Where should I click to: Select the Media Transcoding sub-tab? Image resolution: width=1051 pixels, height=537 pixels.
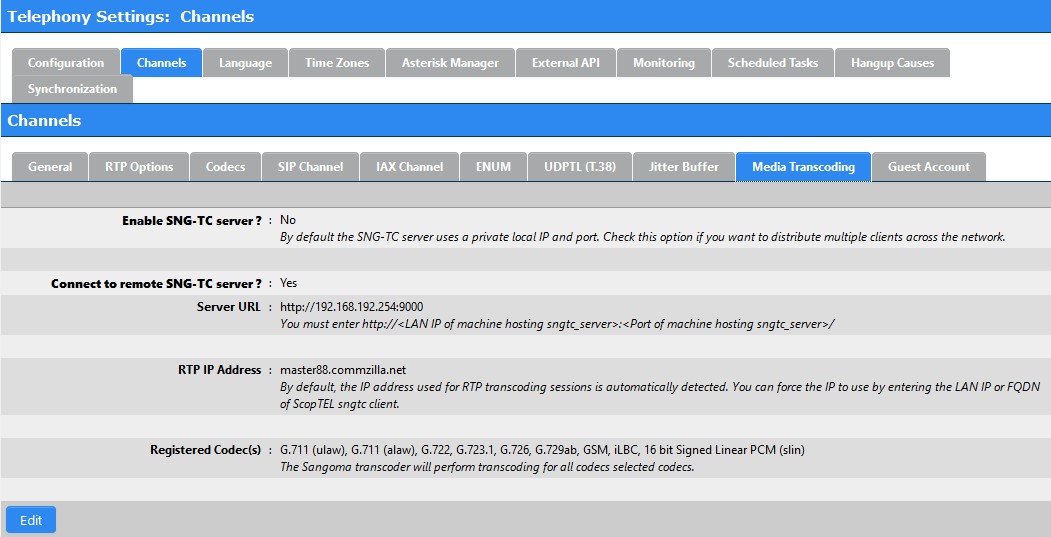(803, 167)
